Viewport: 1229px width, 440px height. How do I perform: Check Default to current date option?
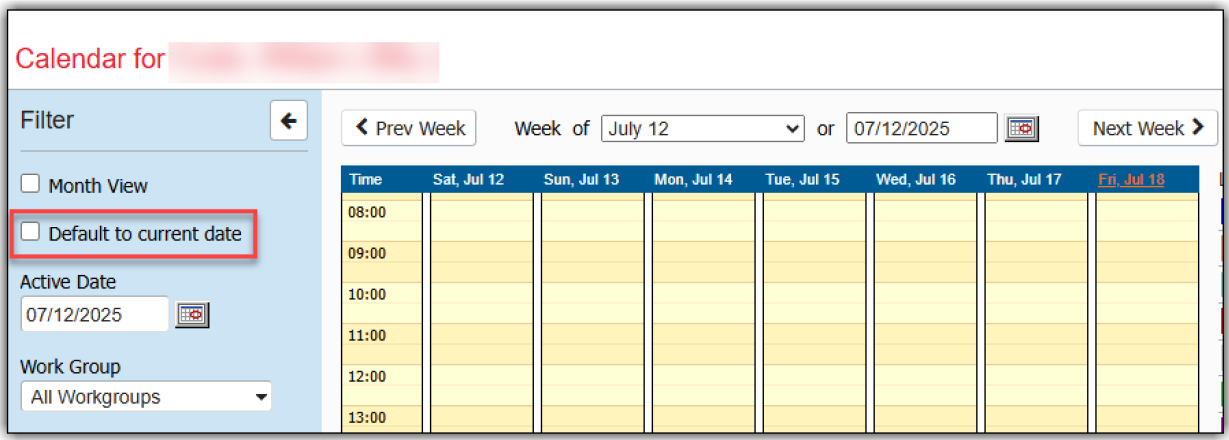point(31,232)
